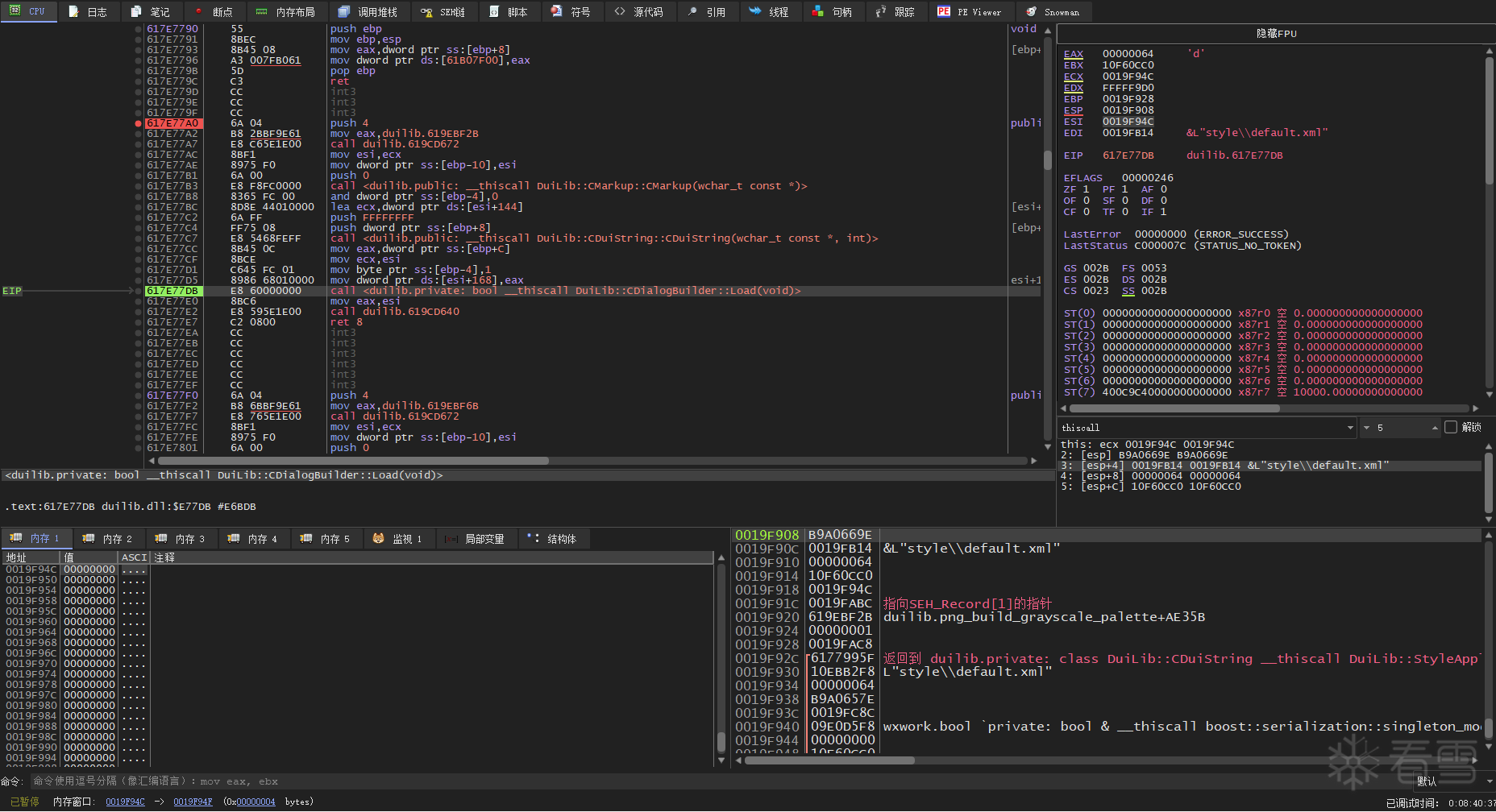The height and width of the screenshot is (812, 1496).
Task: Toggle breakpoint bullet at address 617E7801
Action: [x=139, y=448]
